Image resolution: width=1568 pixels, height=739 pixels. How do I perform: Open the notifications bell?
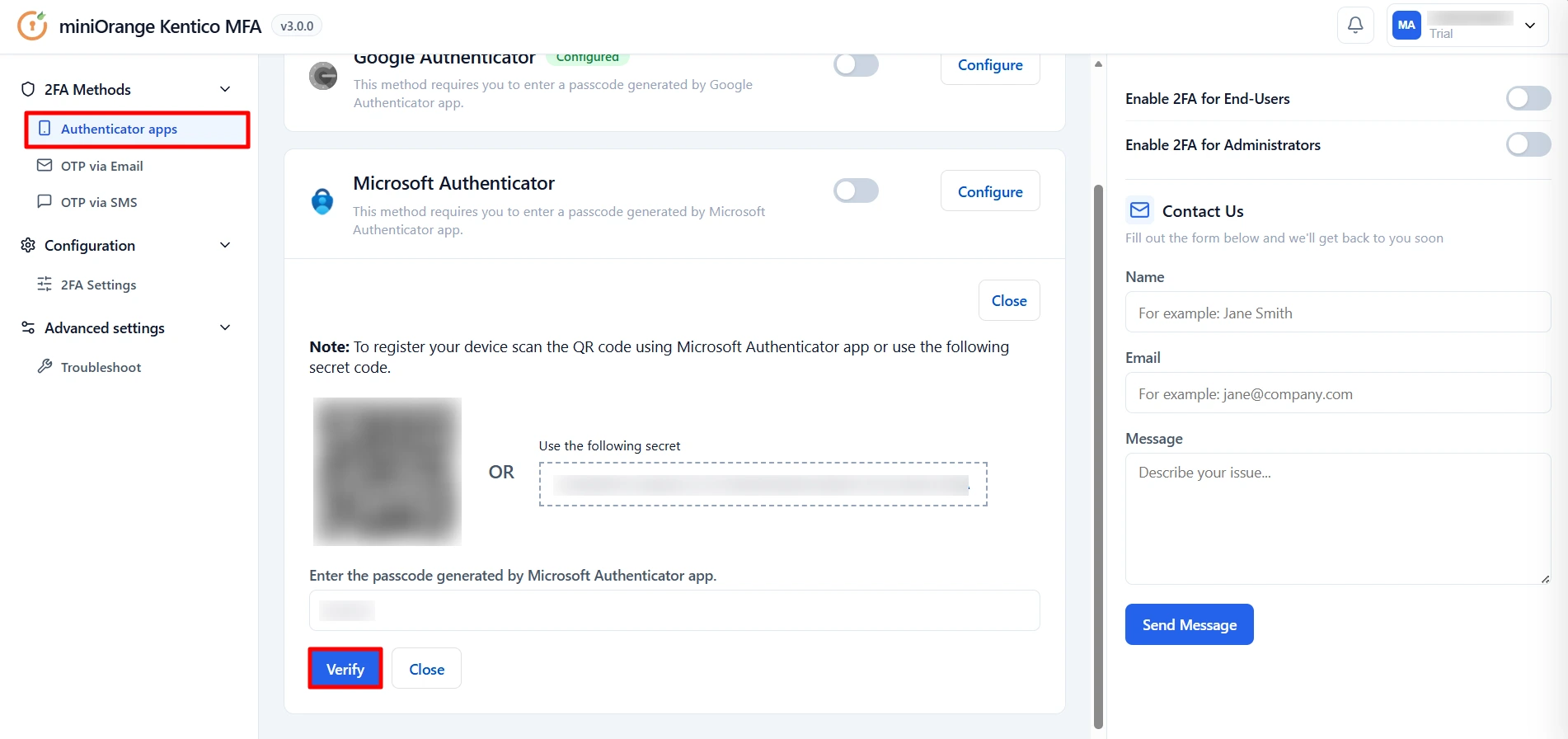1355,26
